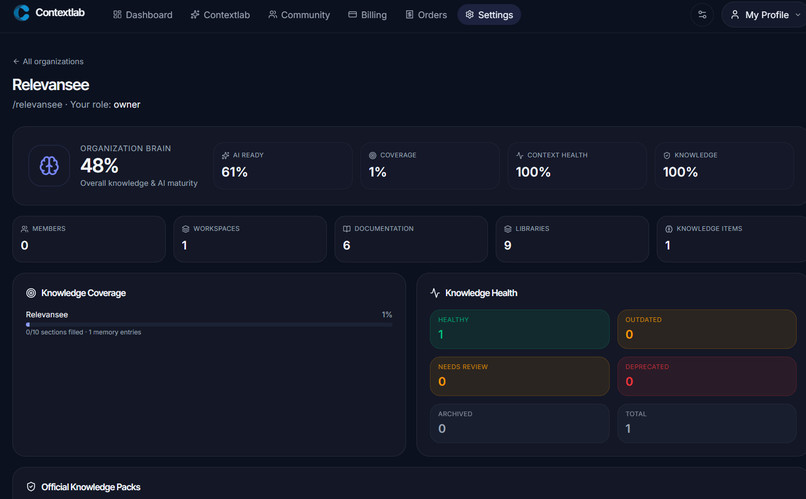
Task: Open the Members card showing 0
Action: [89, 239]
